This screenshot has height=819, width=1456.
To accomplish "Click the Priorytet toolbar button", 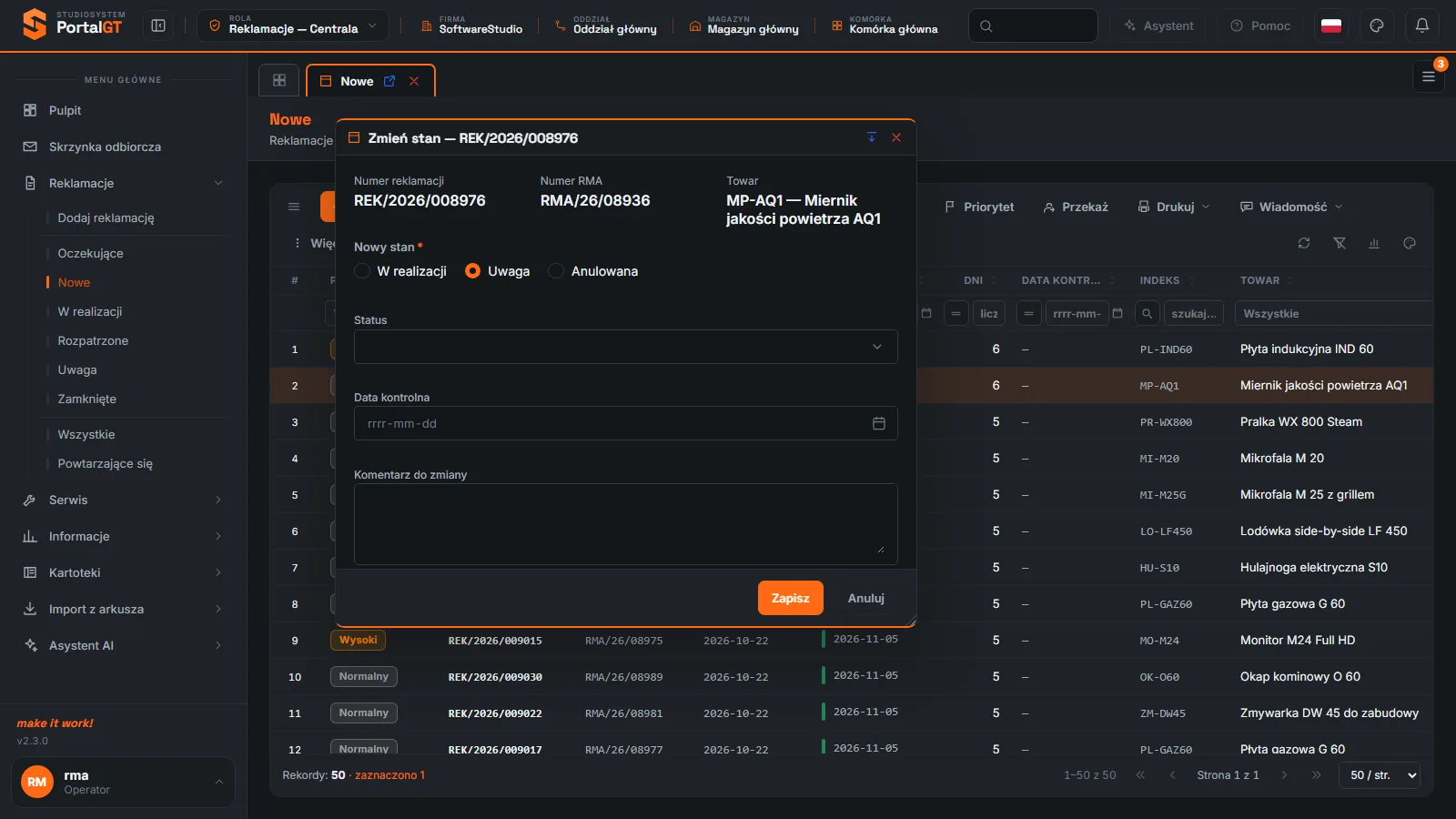I will 979,207.
